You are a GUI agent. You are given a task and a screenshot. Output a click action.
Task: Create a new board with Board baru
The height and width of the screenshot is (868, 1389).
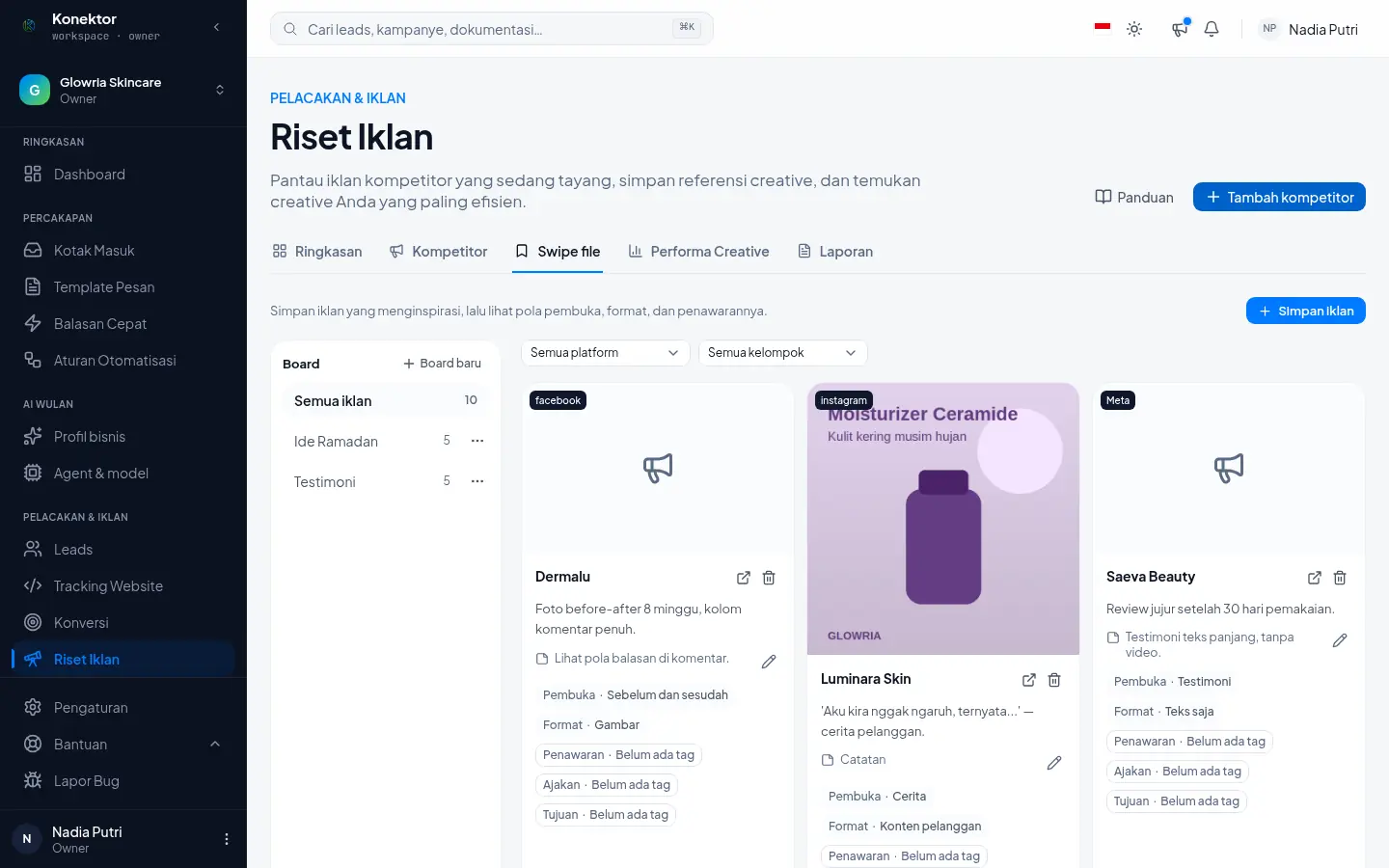click(x=442, y=364)
